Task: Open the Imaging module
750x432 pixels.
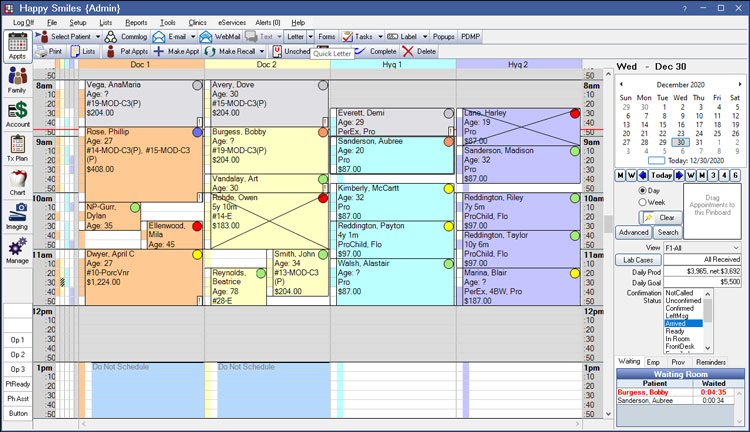Action: coord(17,215)
